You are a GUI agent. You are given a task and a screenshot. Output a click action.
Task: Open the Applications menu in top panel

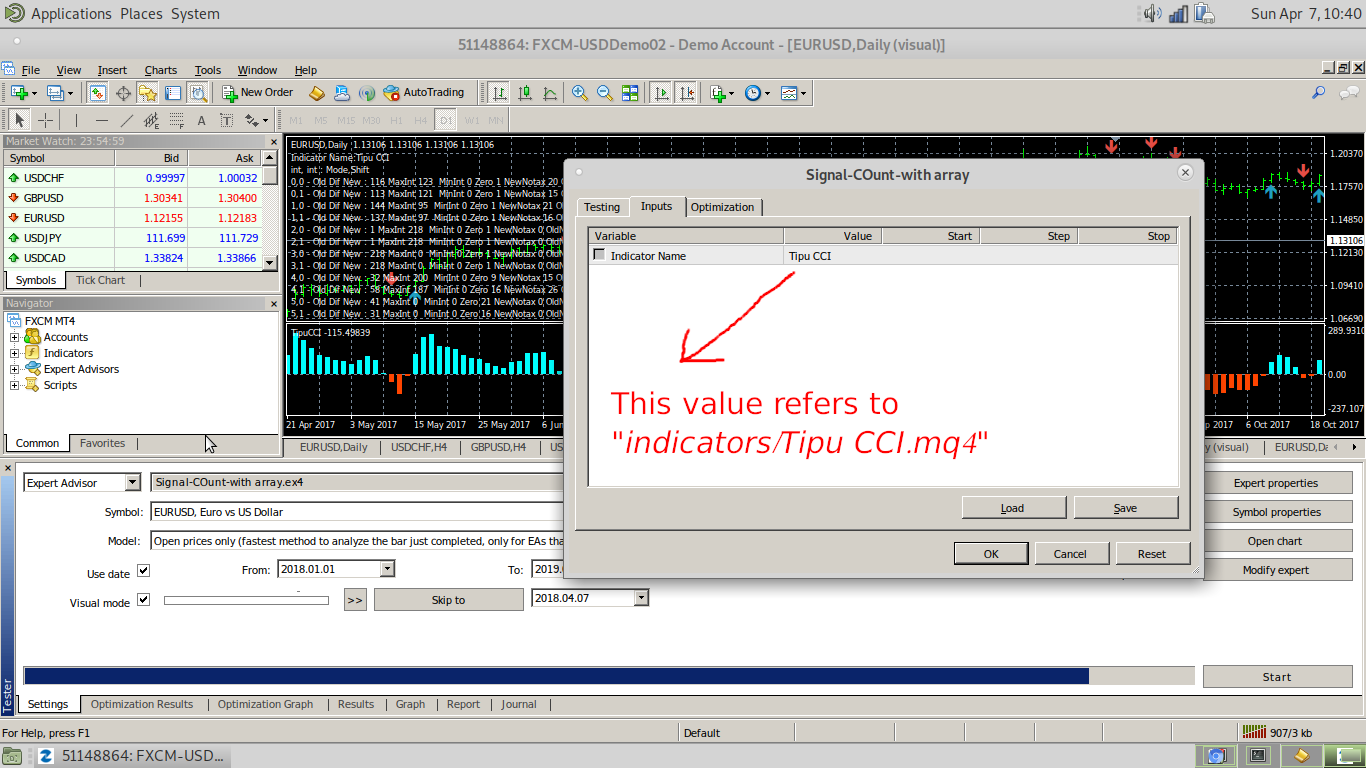pos(71,14)
